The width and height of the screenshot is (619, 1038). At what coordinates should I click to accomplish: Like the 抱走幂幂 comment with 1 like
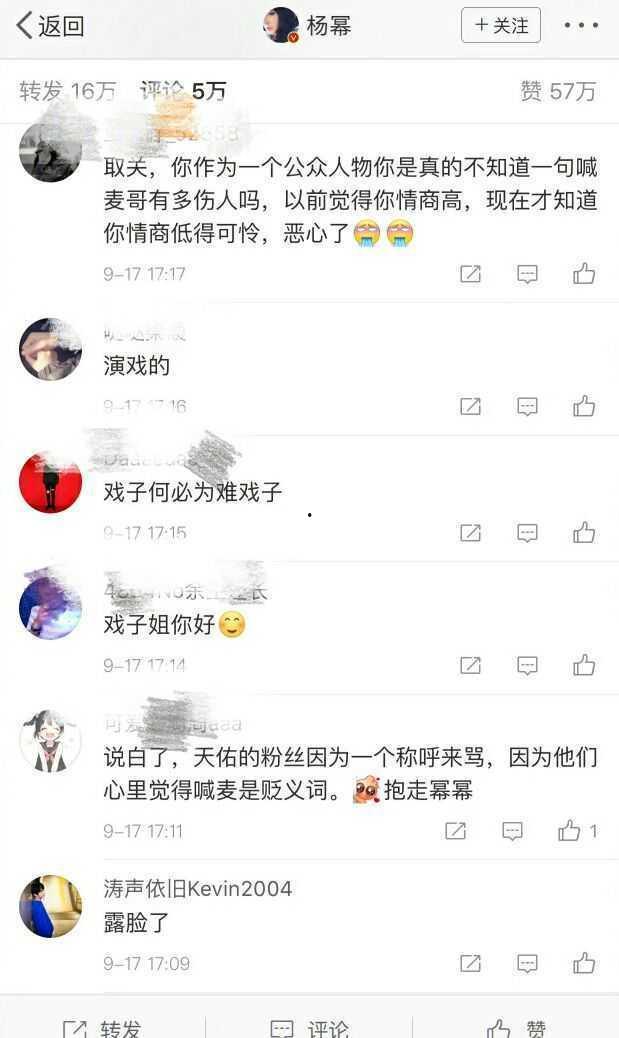tap(577, 830)
